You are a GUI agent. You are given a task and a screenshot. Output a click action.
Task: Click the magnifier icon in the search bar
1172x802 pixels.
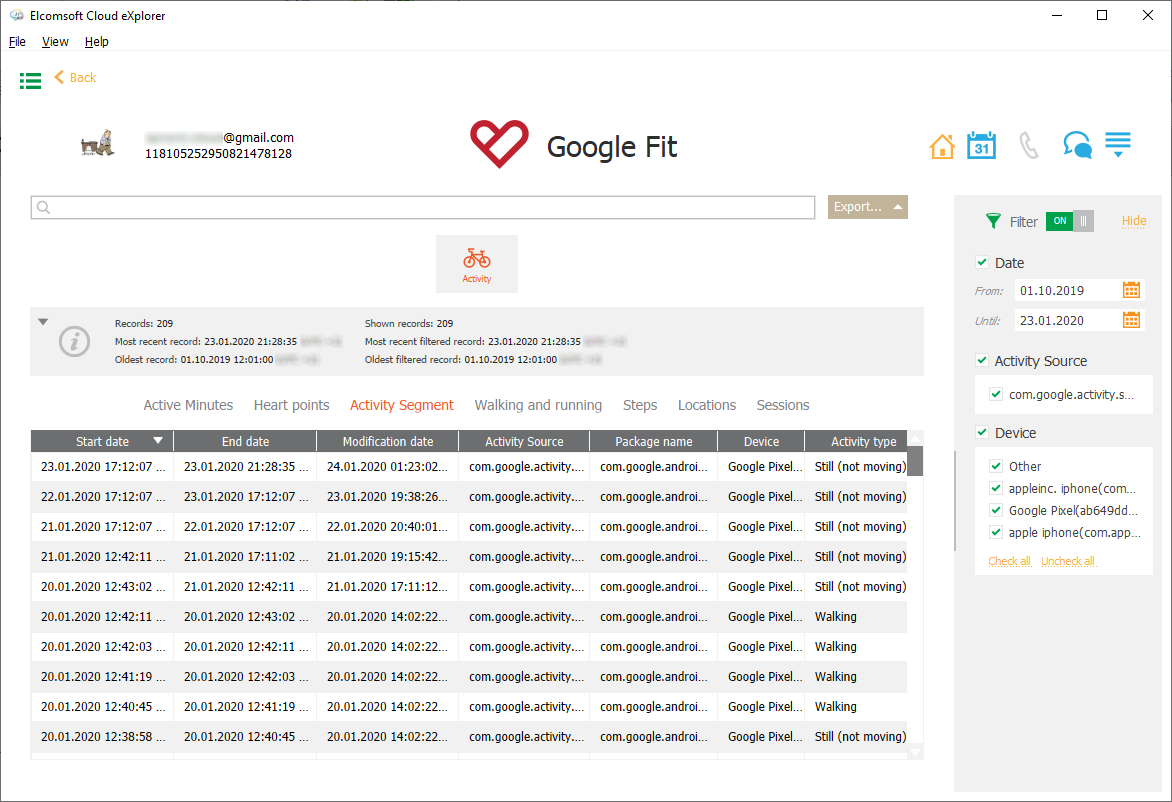click(41, 207)
